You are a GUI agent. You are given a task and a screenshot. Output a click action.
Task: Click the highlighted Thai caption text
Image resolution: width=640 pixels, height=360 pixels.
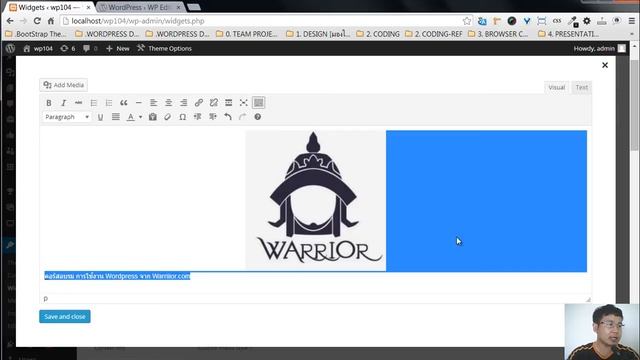pos(117,276)
